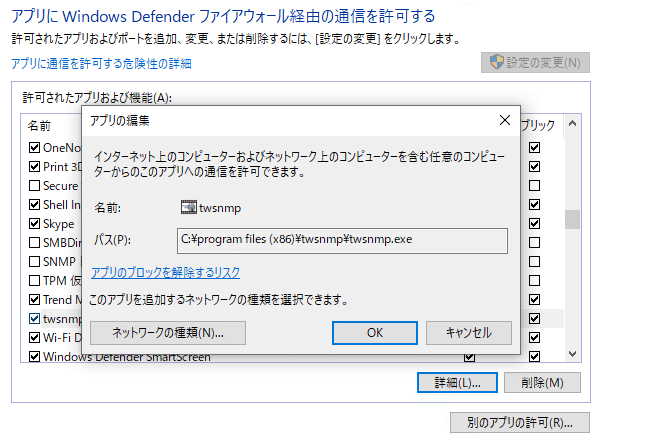Close the アプリの編集 dialog with the X
The image size is (653, 444).
[505, 120]
